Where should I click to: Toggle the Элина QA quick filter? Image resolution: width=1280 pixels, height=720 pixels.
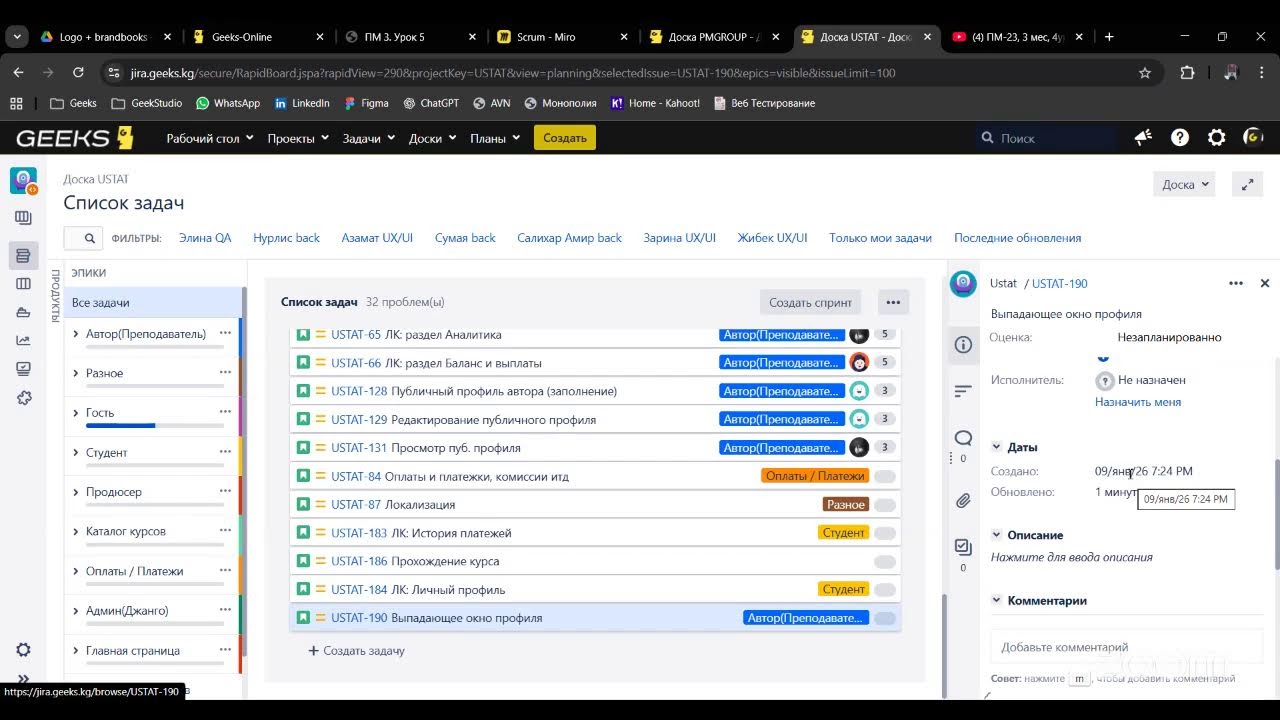pos(205,238)
